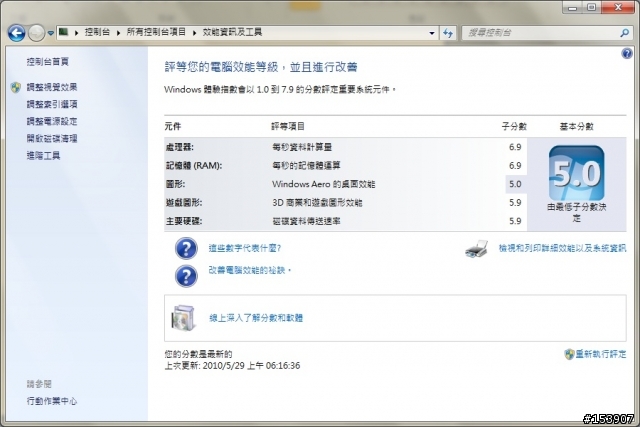
Task: Click the 圖形 row label
Action: [x=175, y=184]
